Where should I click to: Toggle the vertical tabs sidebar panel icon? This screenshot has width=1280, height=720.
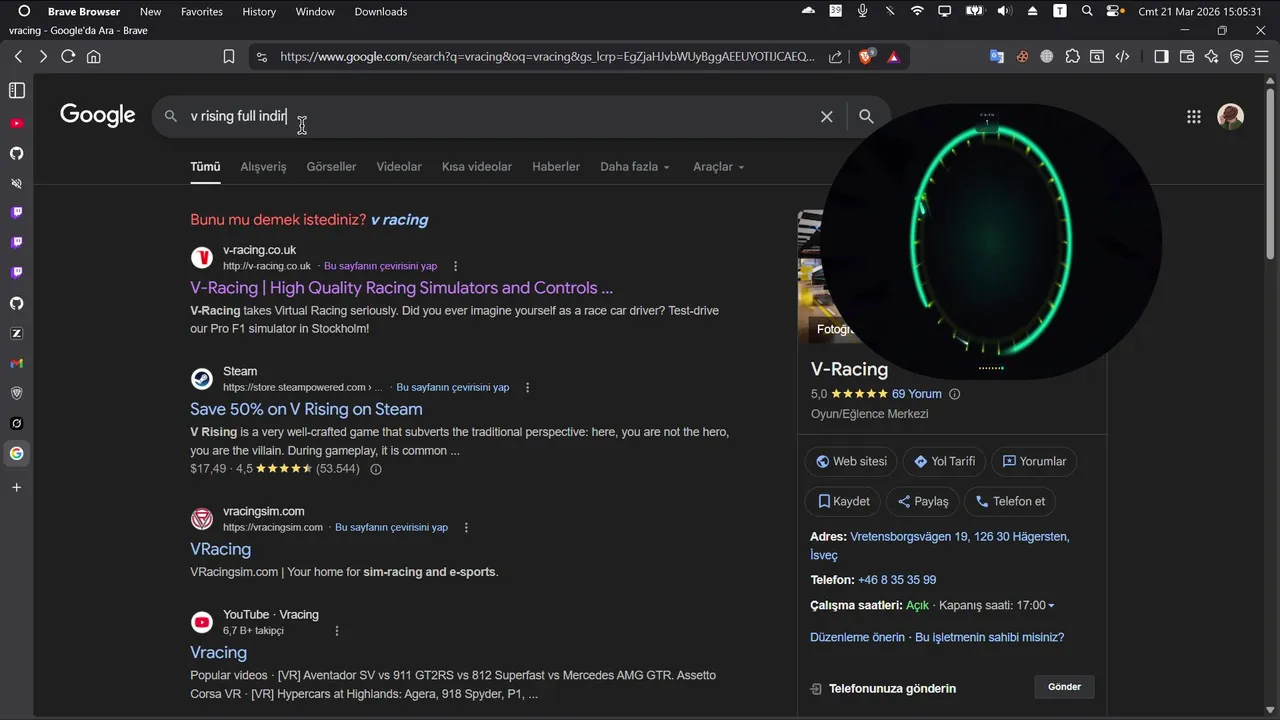(16, 91)
